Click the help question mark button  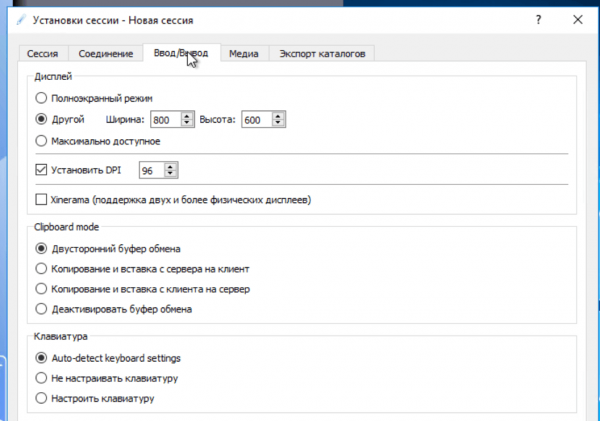538,19
